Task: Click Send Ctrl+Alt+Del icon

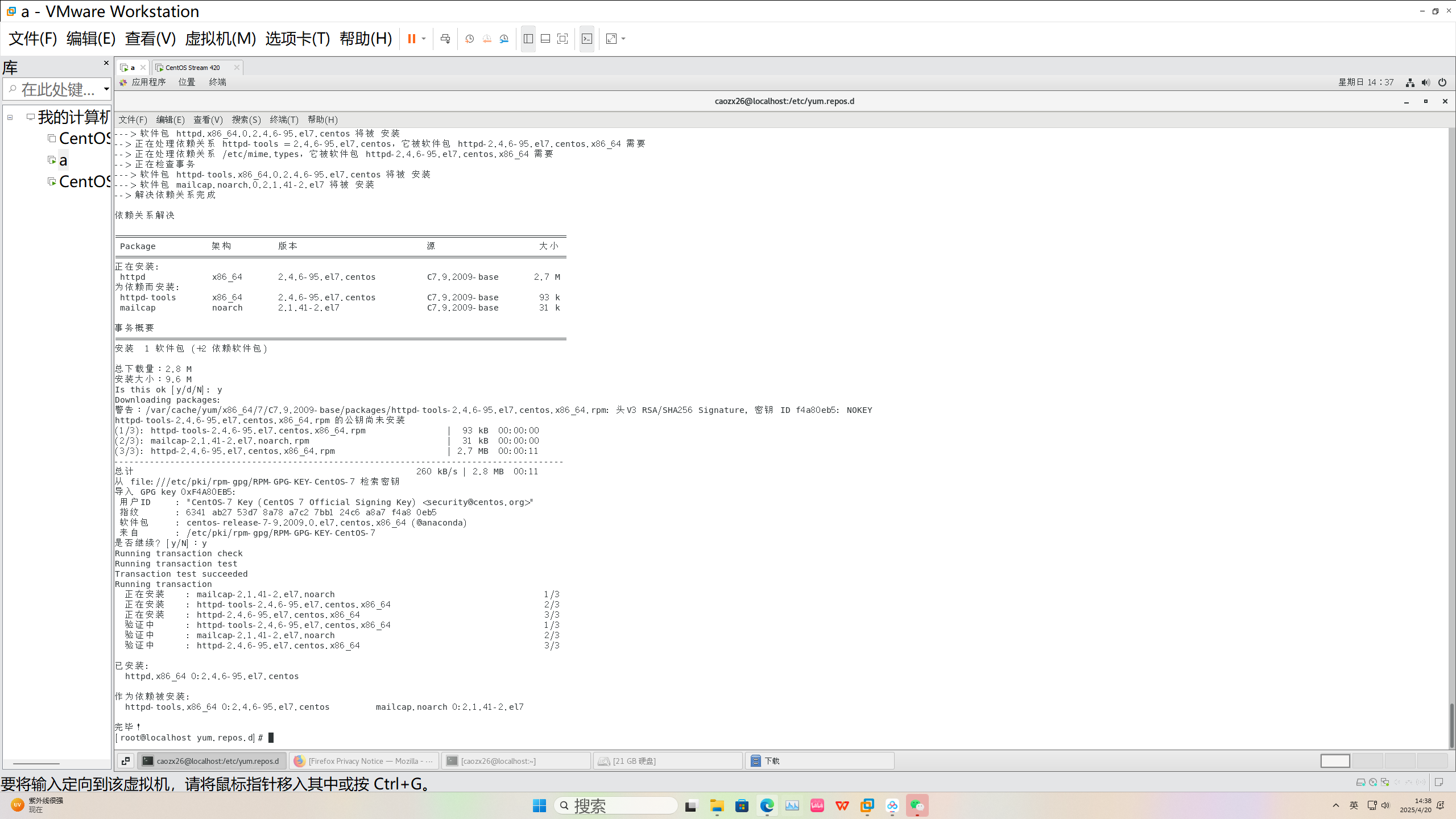Action: 445,39
